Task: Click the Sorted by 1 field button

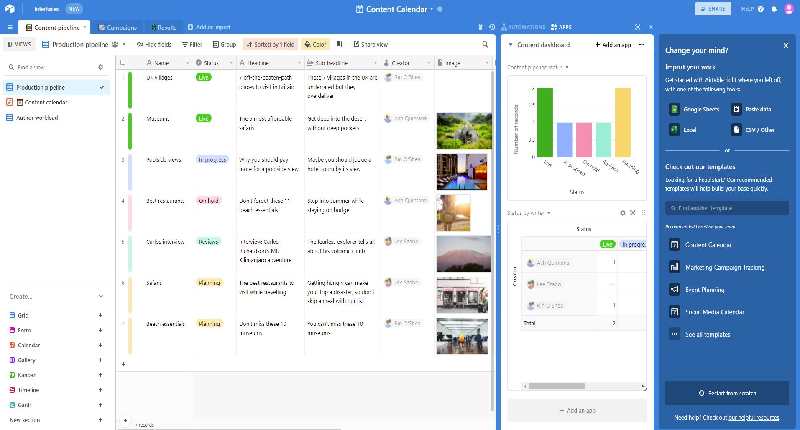Action: point(270,44)
